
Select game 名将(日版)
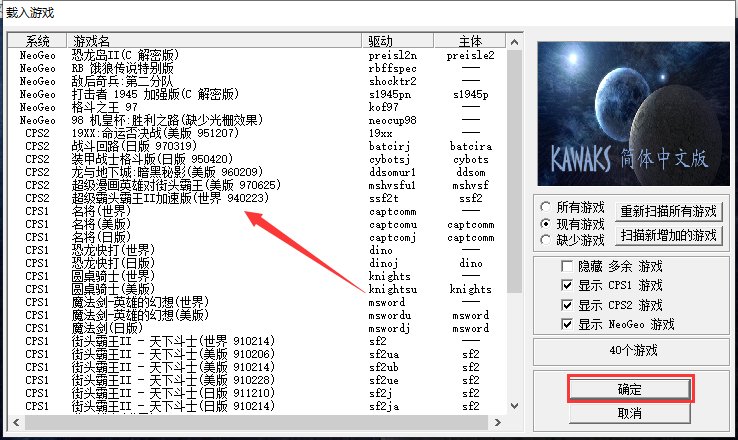pos(101,237)
